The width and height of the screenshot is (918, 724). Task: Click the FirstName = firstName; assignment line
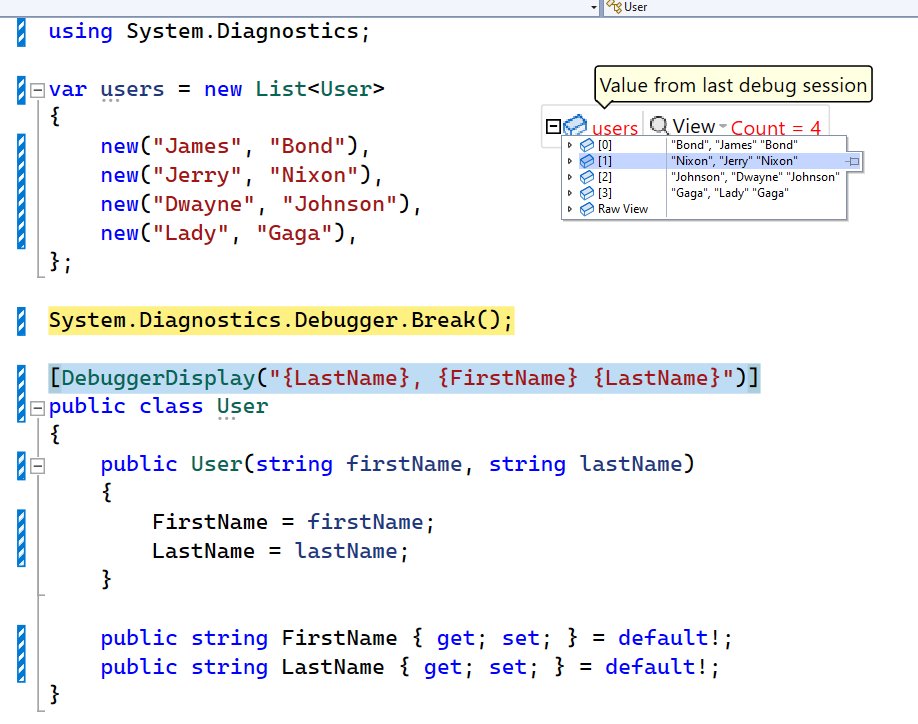click(293, 522)
